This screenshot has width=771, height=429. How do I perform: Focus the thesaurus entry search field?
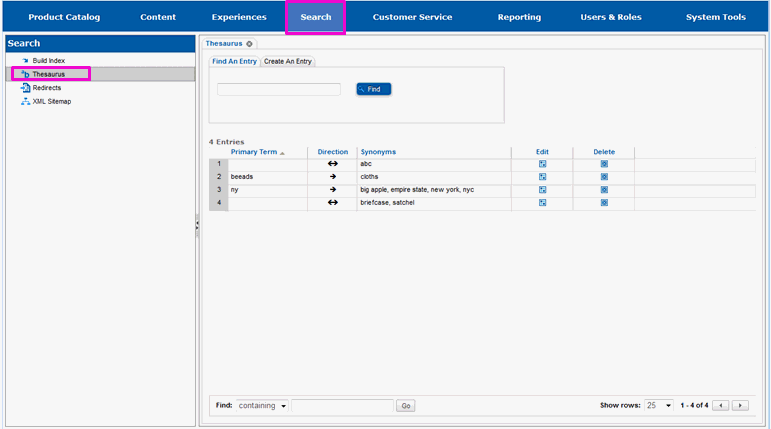[x=279, y=89]
